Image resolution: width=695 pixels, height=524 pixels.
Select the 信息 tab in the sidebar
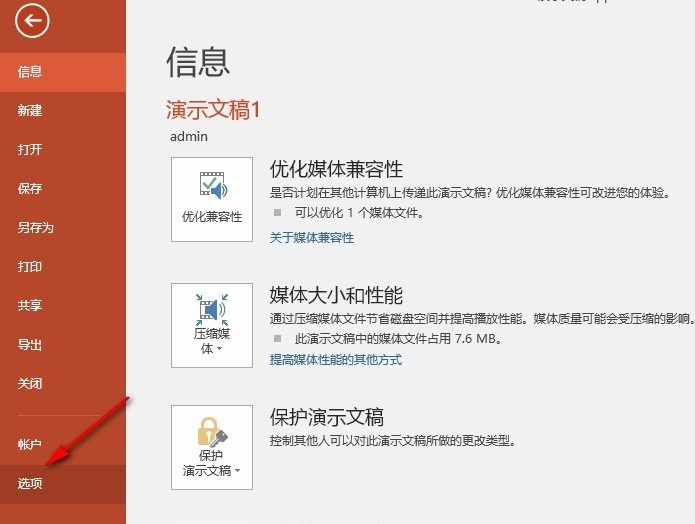point(30,72)
